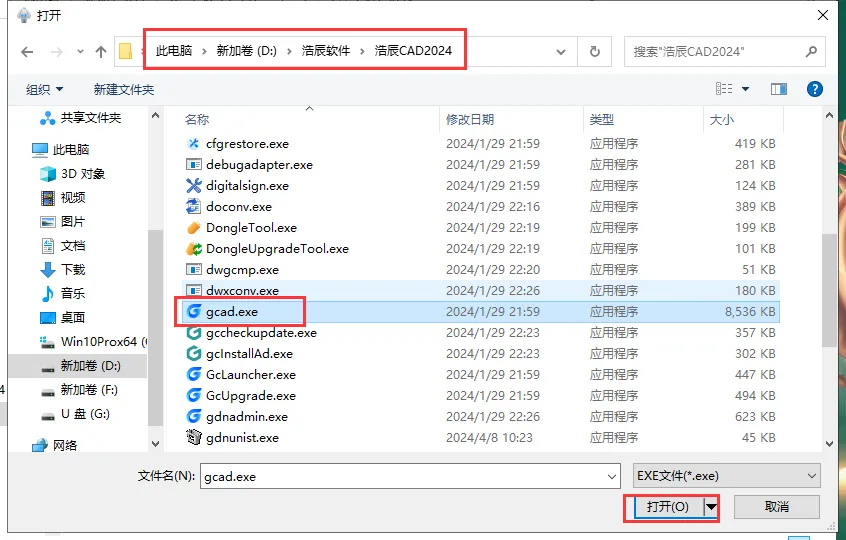Click the search magnifier icon
The width and height of the screenshot is (846, 540).
click(811, 51)
